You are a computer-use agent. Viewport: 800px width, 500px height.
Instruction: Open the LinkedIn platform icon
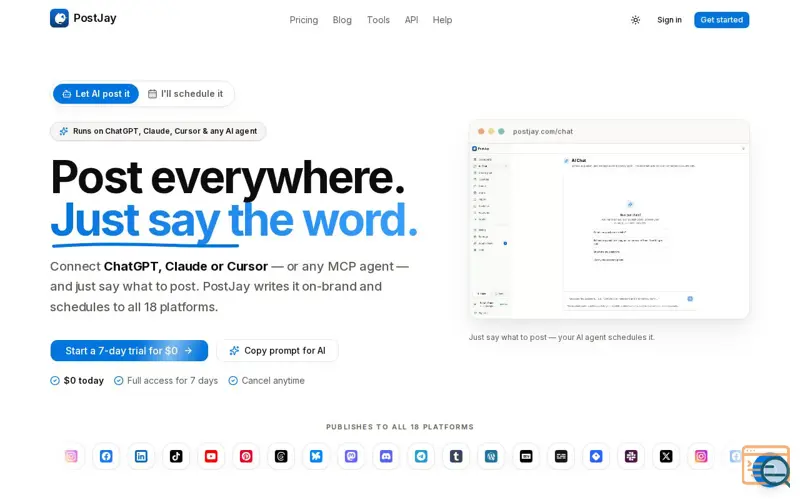141,456
